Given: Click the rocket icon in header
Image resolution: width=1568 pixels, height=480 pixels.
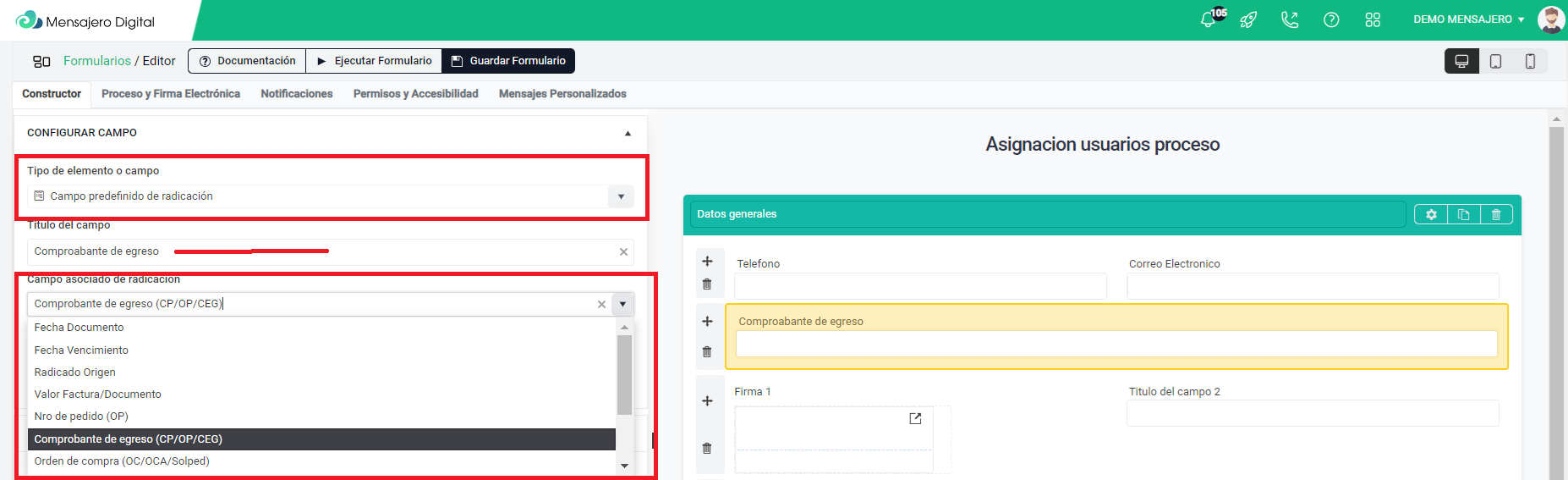Looking at the screenshot, I should [x=1248, y=19].
